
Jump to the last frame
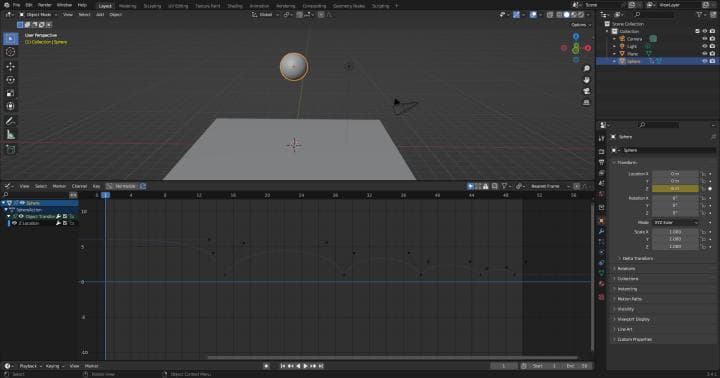click(x=321, y=366)
